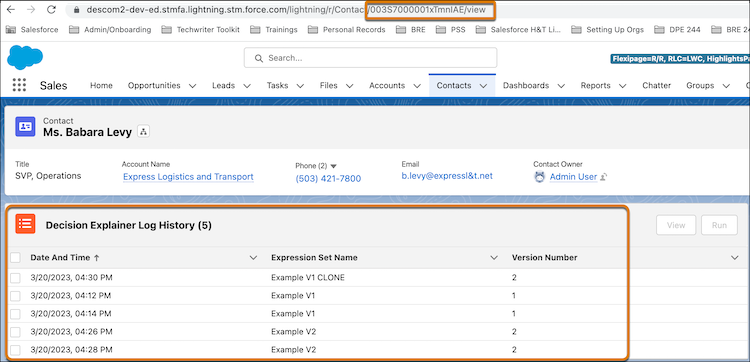Click the browser back arrow

[11, 10]
